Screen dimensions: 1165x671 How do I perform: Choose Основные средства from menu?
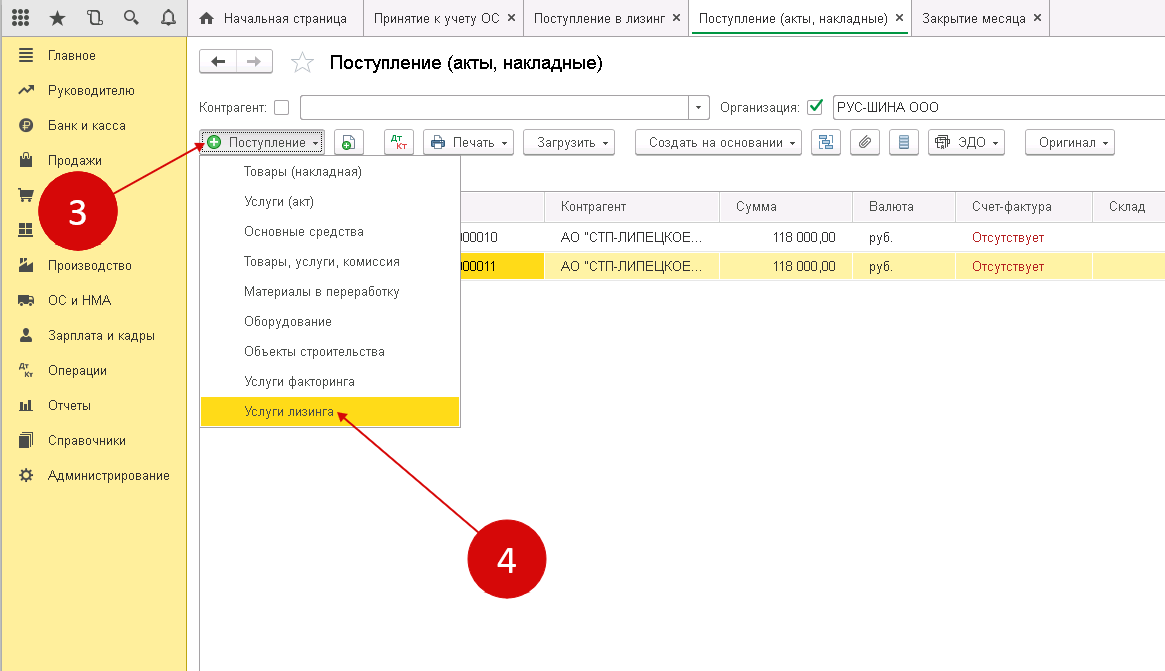(x=330, y=232)
